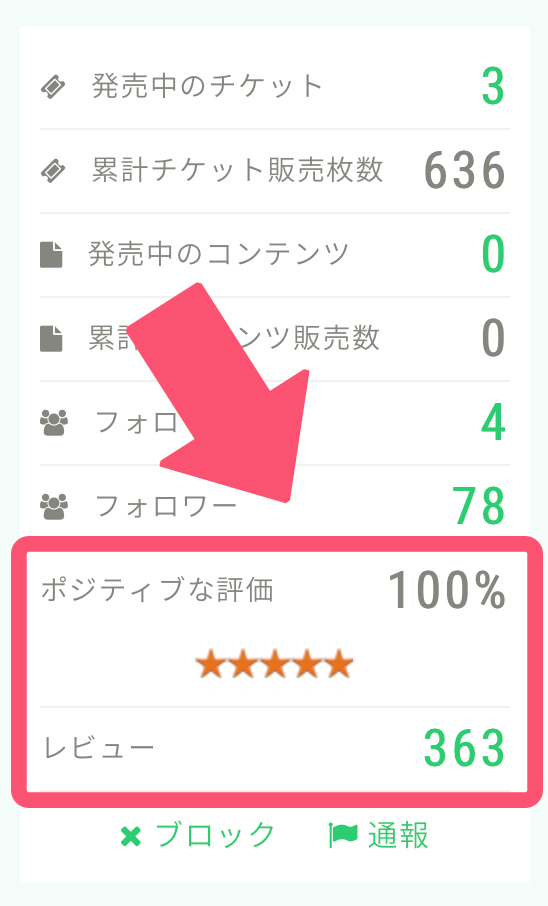Open the 発売中のチケット count of 3
This screenshot has width=548, height=906.
(493, 87)
